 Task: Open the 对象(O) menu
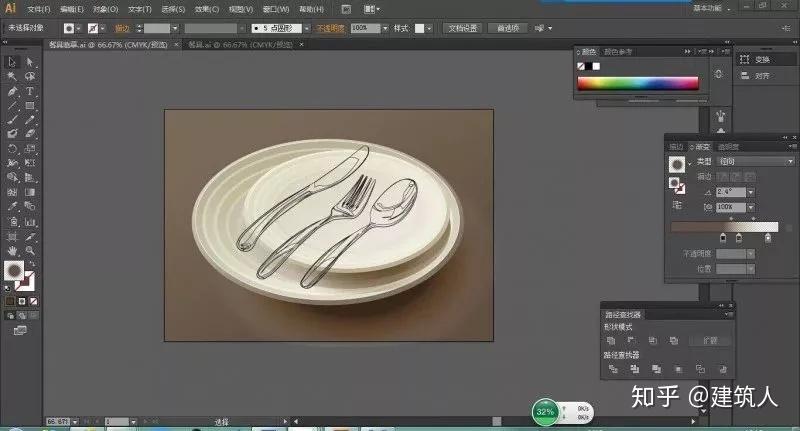tap(106, 9)
